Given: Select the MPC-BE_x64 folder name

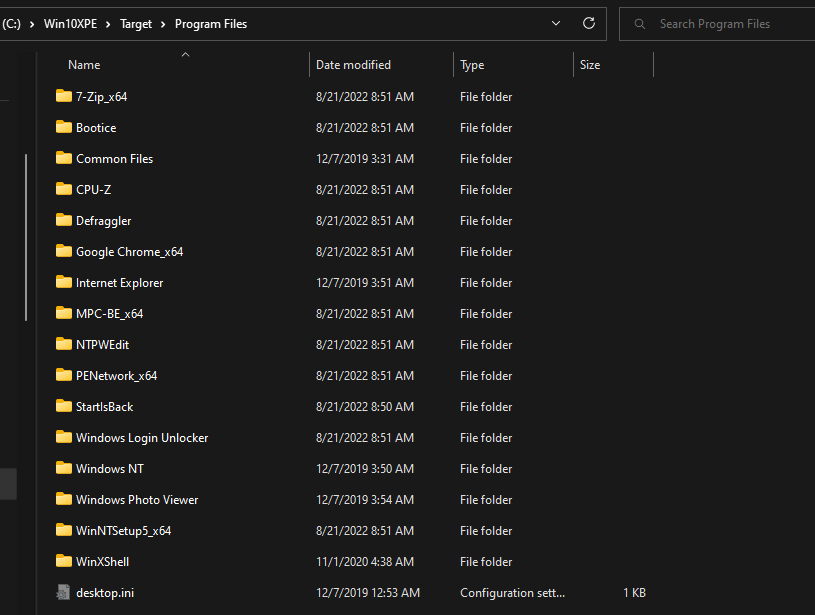Looking at the screenshot, I should [x=109, y=313].
